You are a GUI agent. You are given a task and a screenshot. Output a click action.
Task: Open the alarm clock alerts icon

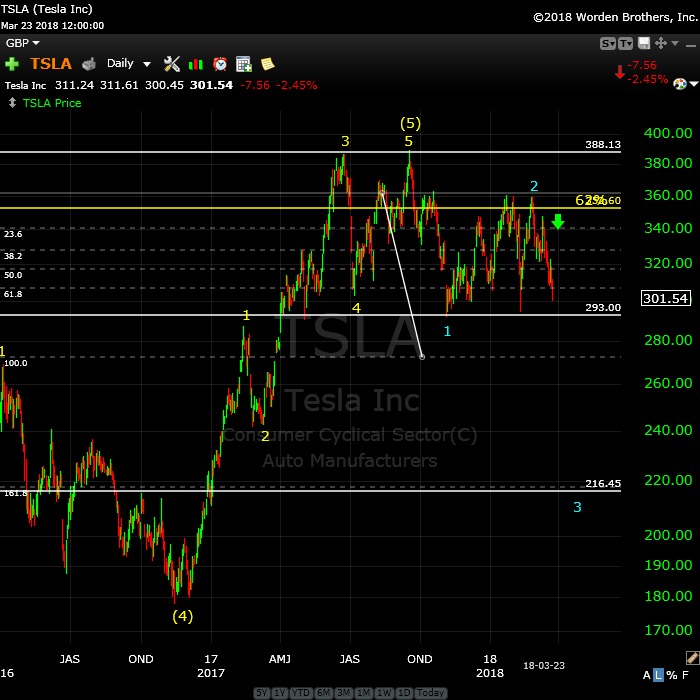220,64
